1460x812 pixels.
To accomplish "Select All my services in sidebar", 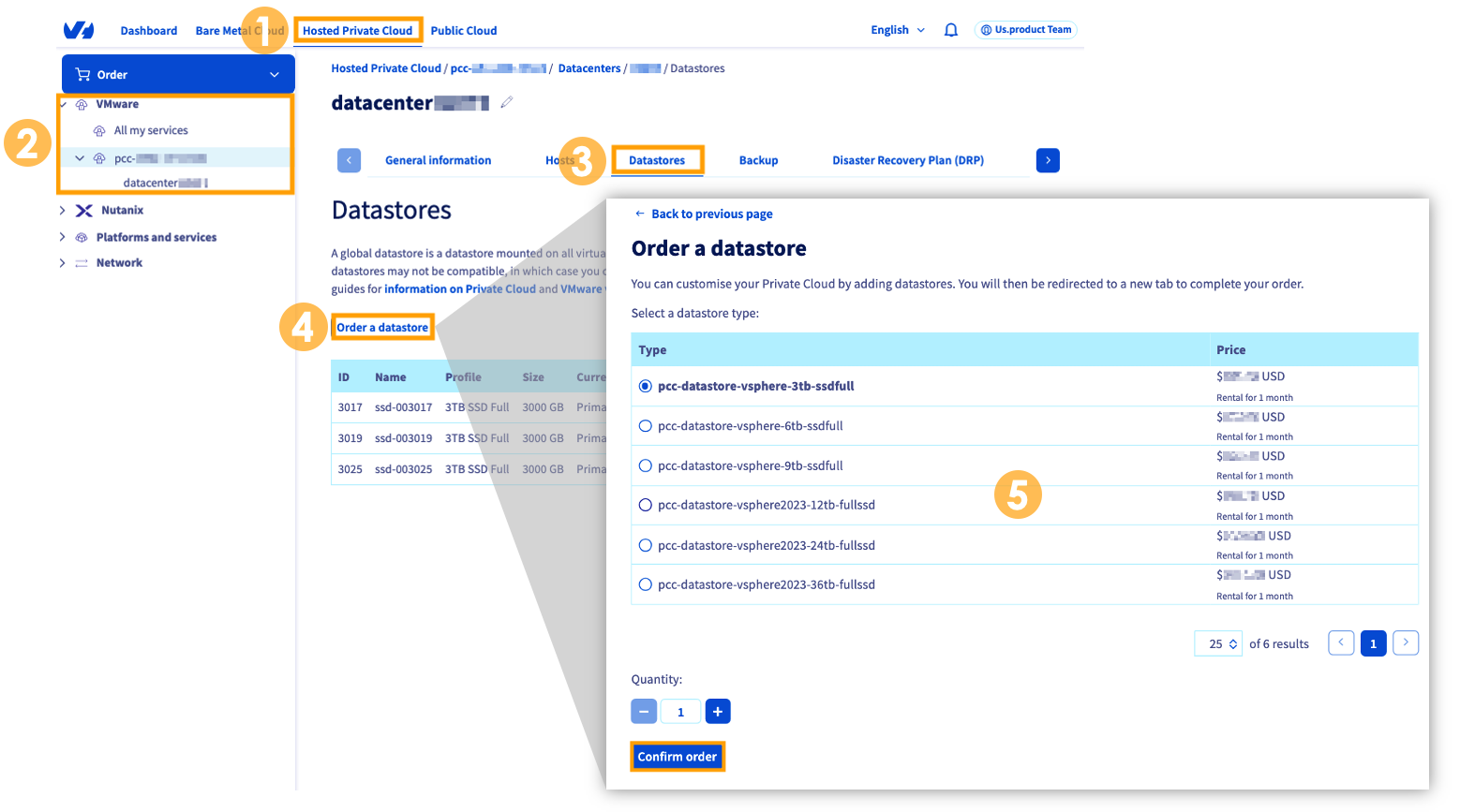I will (151, 131).
